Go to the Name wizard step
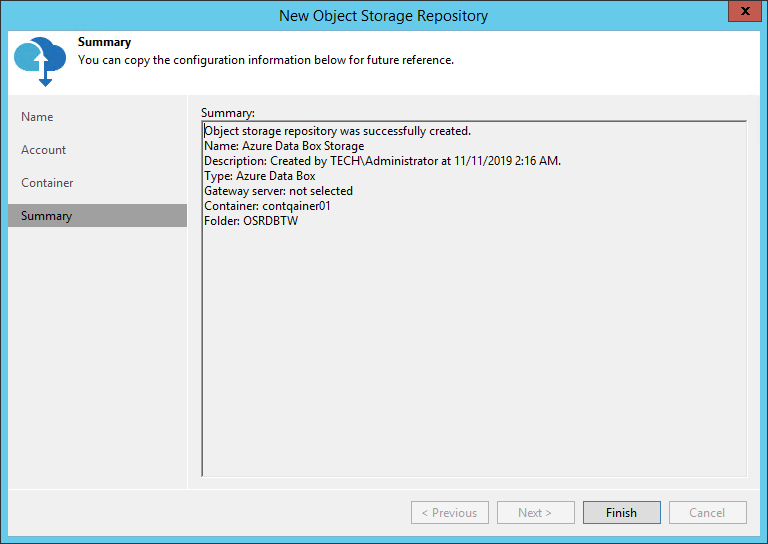The height and width of the screenshot is (544, 768). click(37, 117)
